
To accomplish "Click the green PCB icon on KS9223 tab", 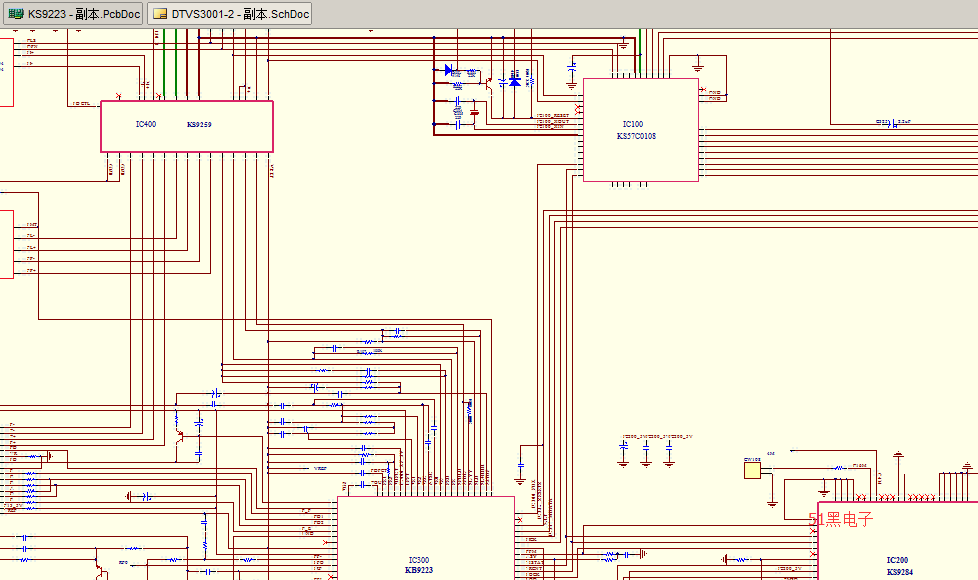I will point(16,14).
